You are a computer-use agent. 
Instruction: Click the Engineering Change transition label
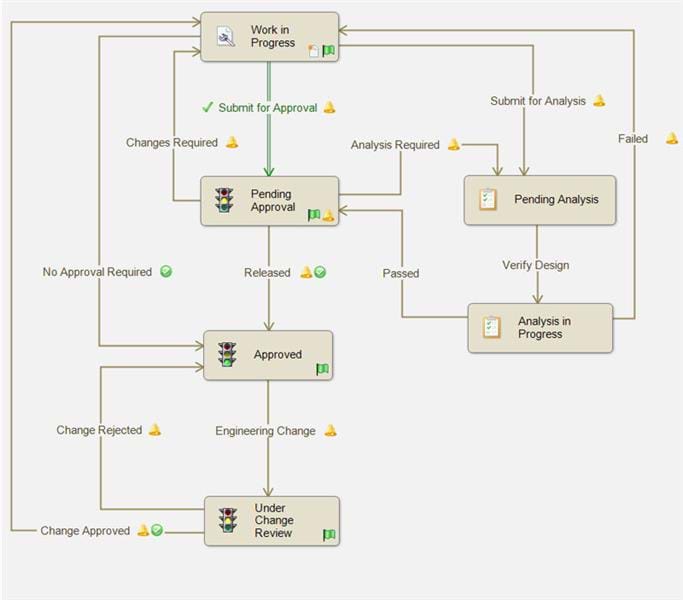pyautogui.click(x=265, y=431)
